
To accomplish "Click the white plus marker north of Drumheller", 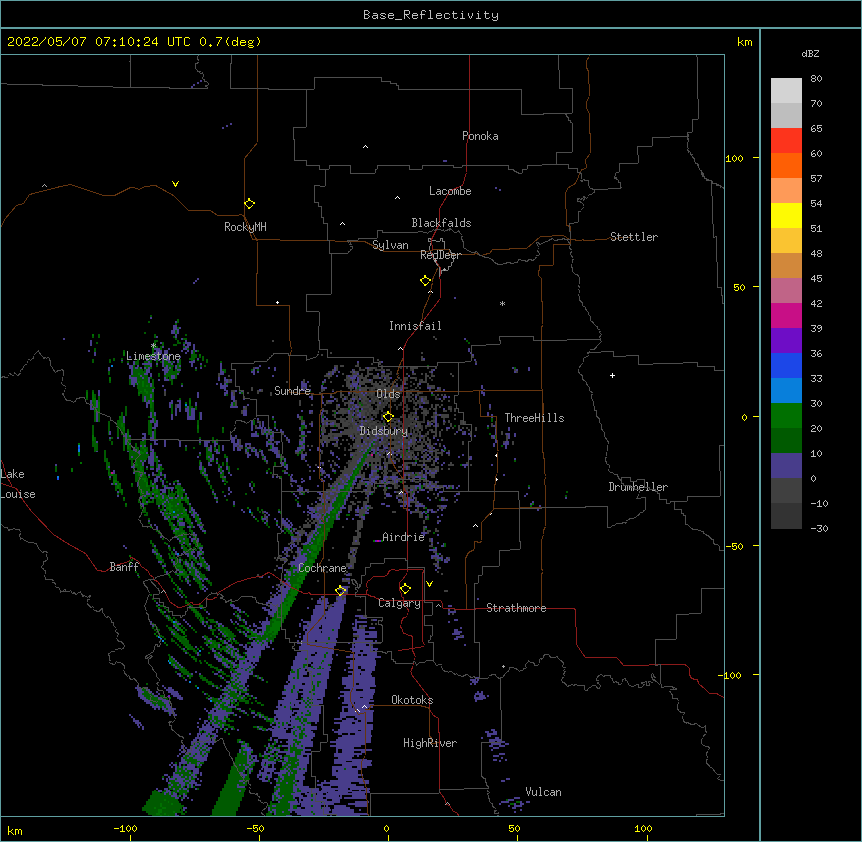I will pyautogui.click(x=612, y=375).
